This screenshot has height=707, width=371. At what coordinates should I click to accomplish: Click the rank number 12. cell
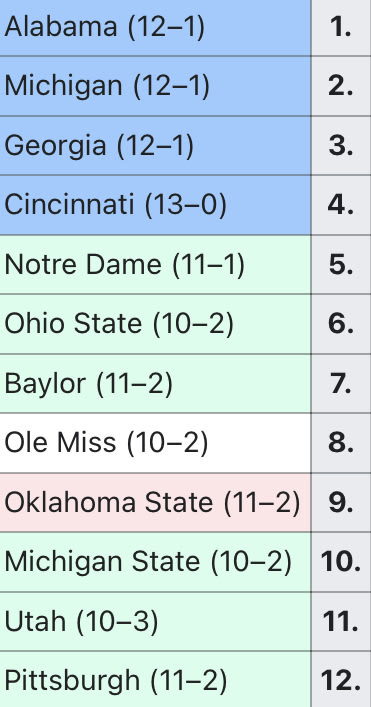point(341,679)
